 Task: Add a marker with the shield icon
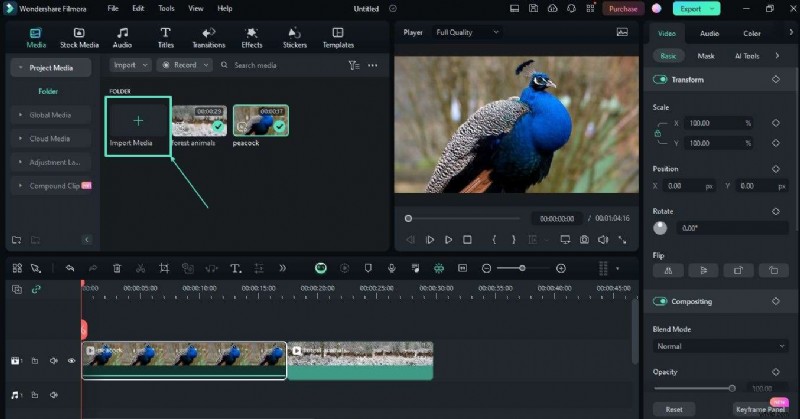coord(368,268)
